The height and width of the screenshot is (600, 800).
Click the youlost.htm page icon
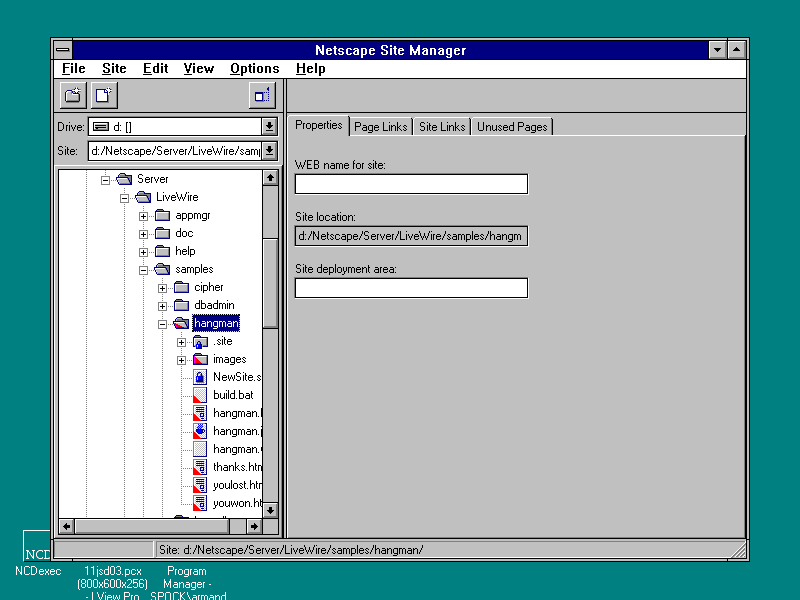200,485
